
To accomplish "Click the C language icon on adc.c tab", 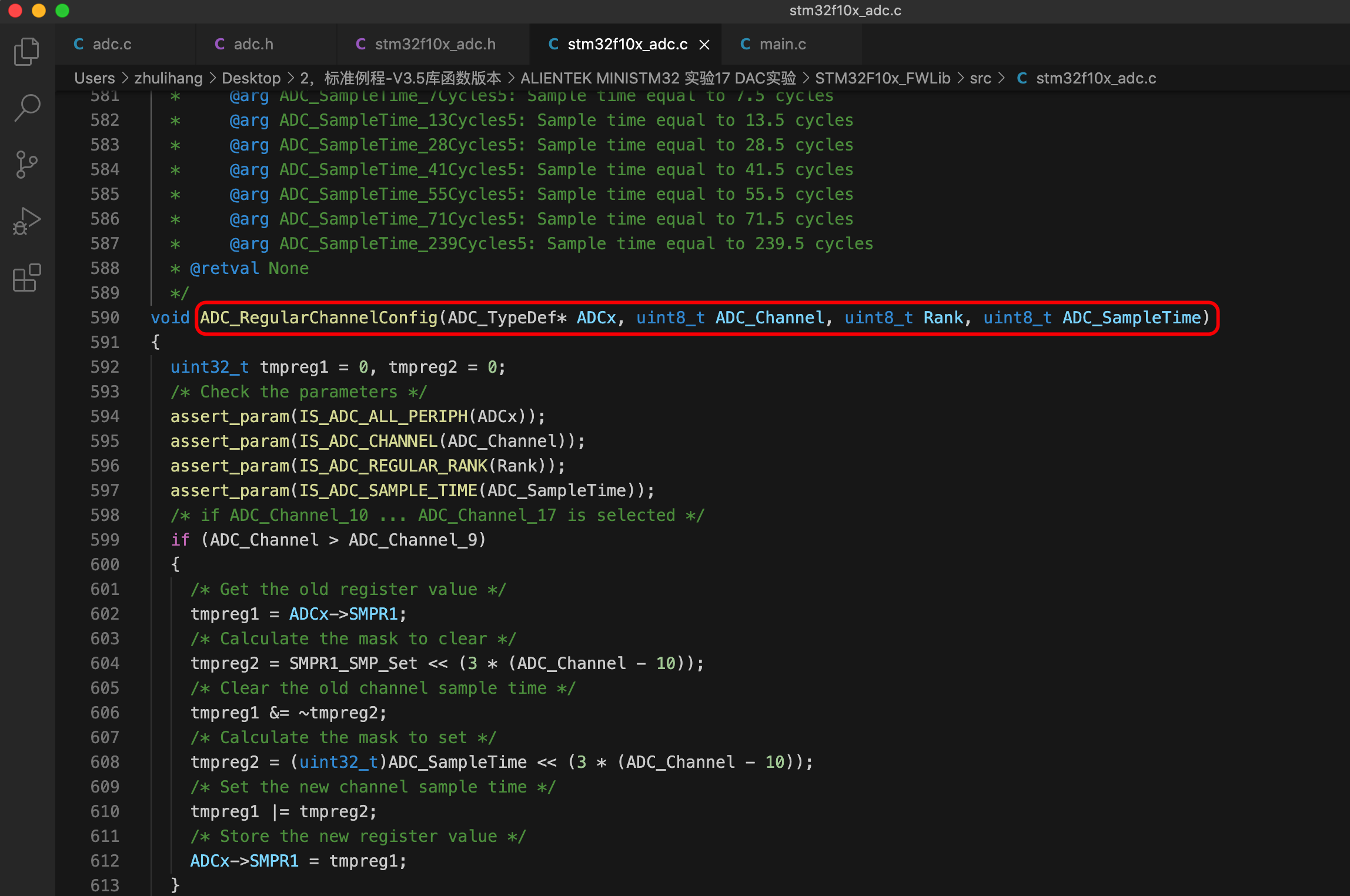I will pyautogui.click(x=79, y=44).
